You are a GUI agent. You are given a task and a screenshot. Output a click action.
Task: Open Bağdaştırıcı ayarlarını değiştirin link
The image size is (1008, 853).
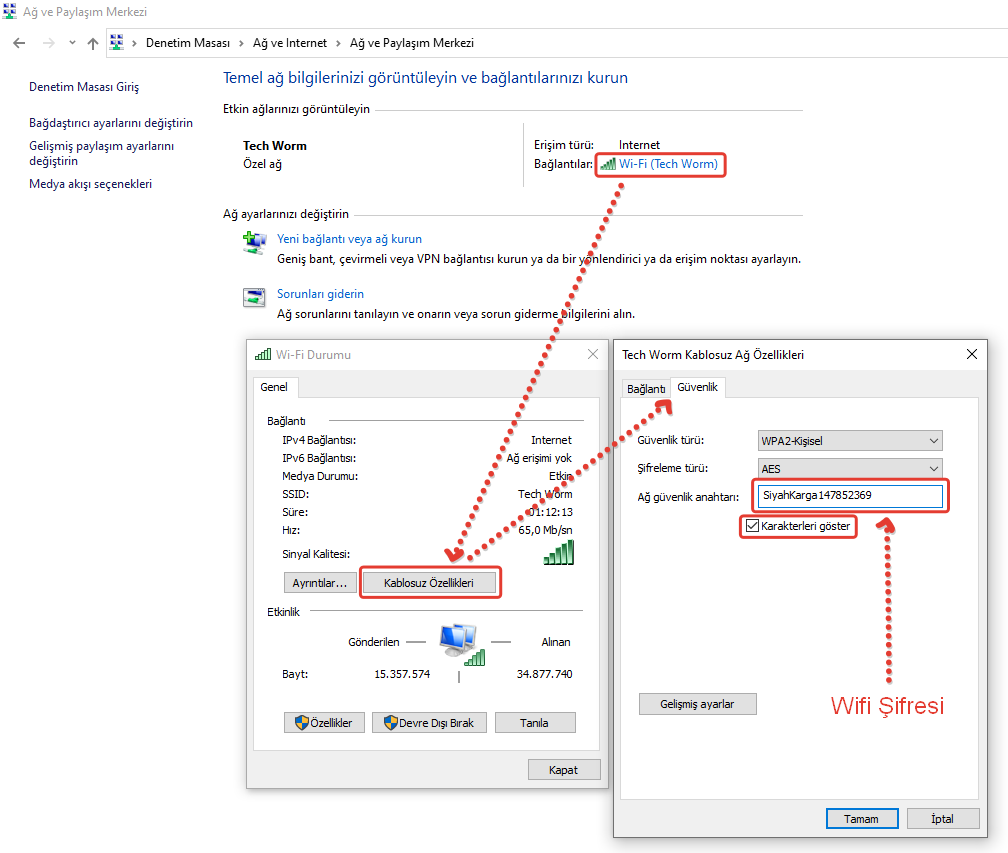coord(111,123)
